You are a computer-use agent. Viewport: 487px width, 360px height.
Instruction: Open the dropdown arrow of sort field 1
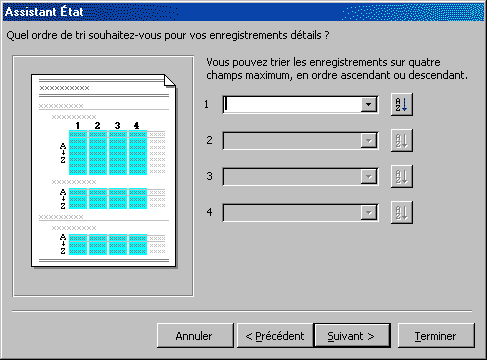point(369,105)
